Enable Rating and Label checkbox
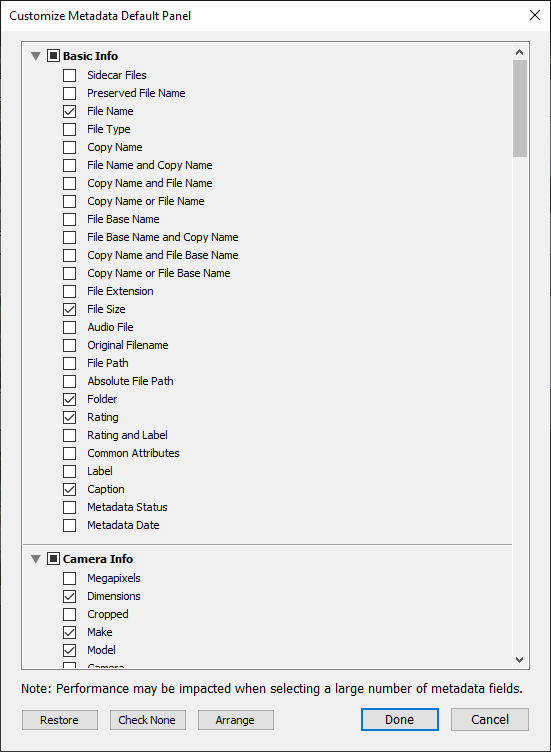551x752 pixels. coord(70,435)
